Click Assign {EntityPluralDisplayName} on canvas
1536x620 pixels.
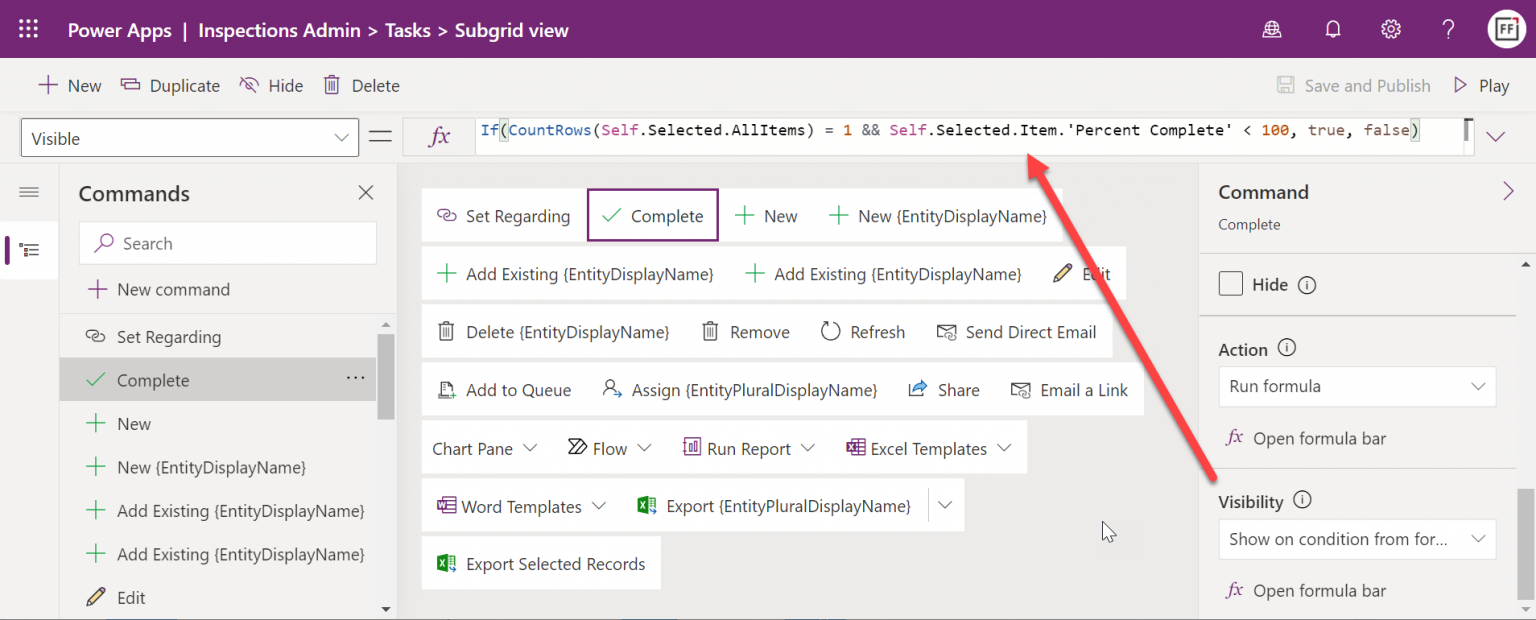[x=739, y=390]
